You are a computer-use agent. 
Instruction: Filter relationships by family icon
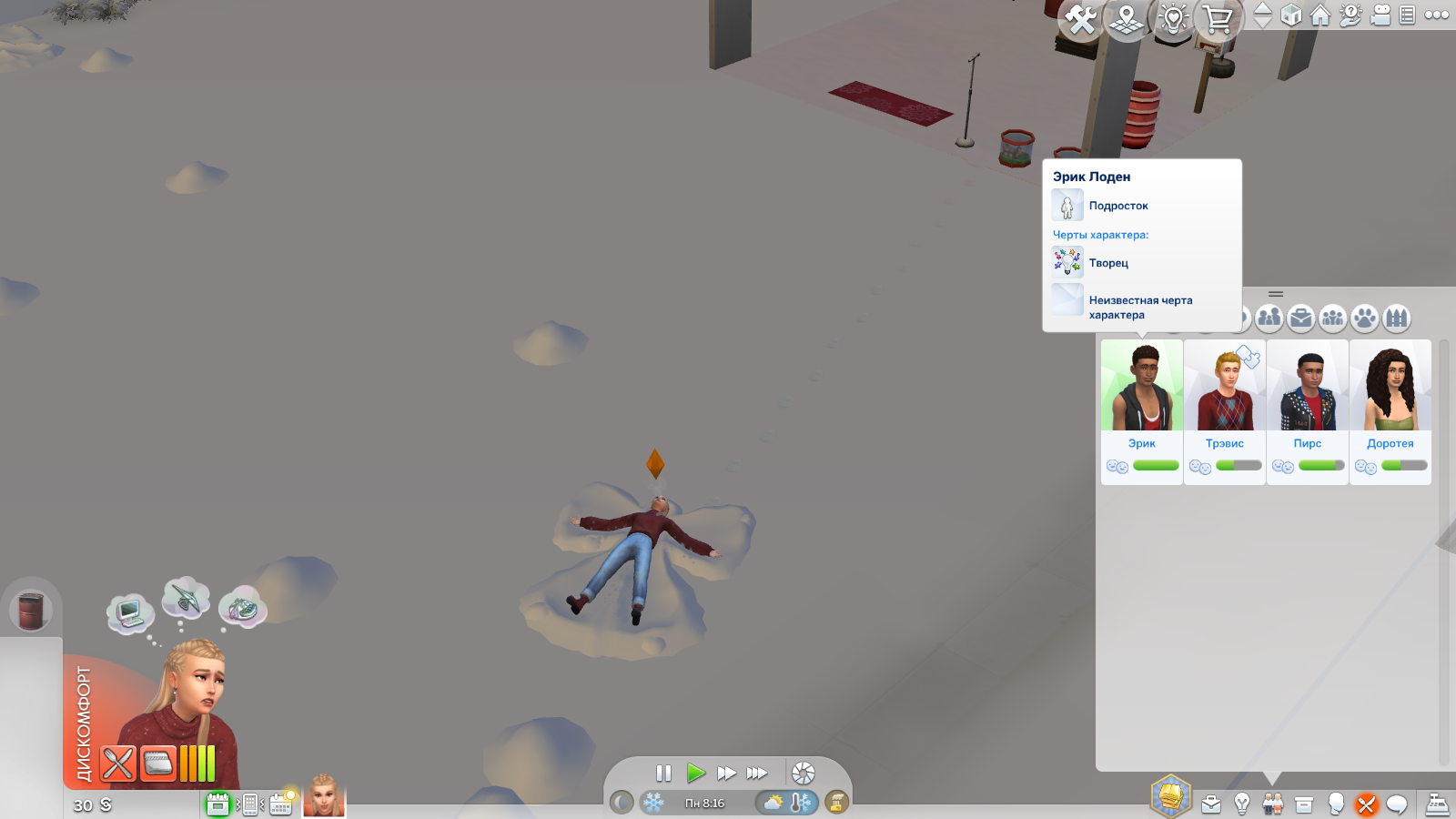click(1269, 318)
